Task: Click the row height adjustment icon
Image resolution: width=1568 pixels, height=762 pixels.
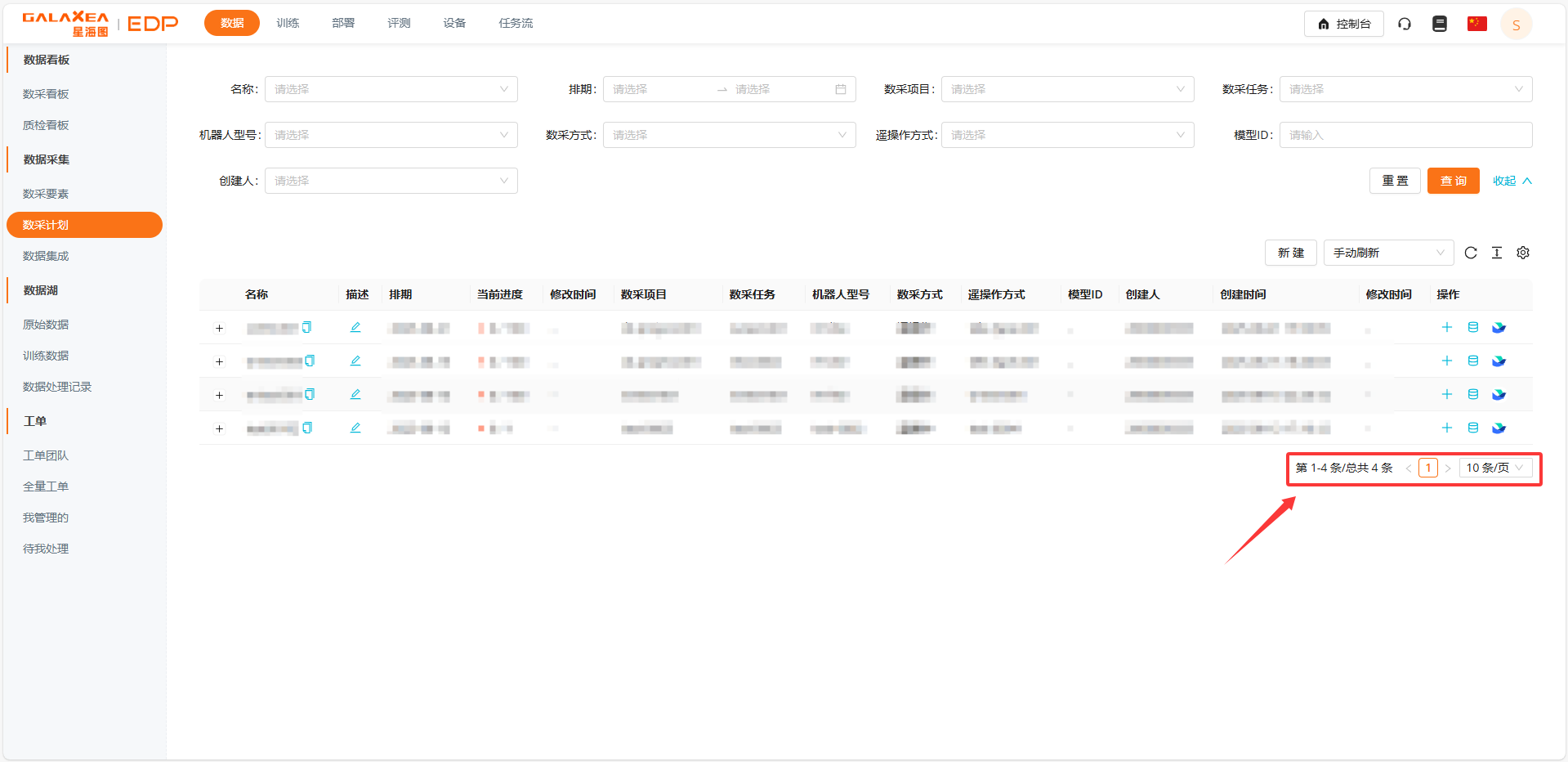Action: (1497, 253)
